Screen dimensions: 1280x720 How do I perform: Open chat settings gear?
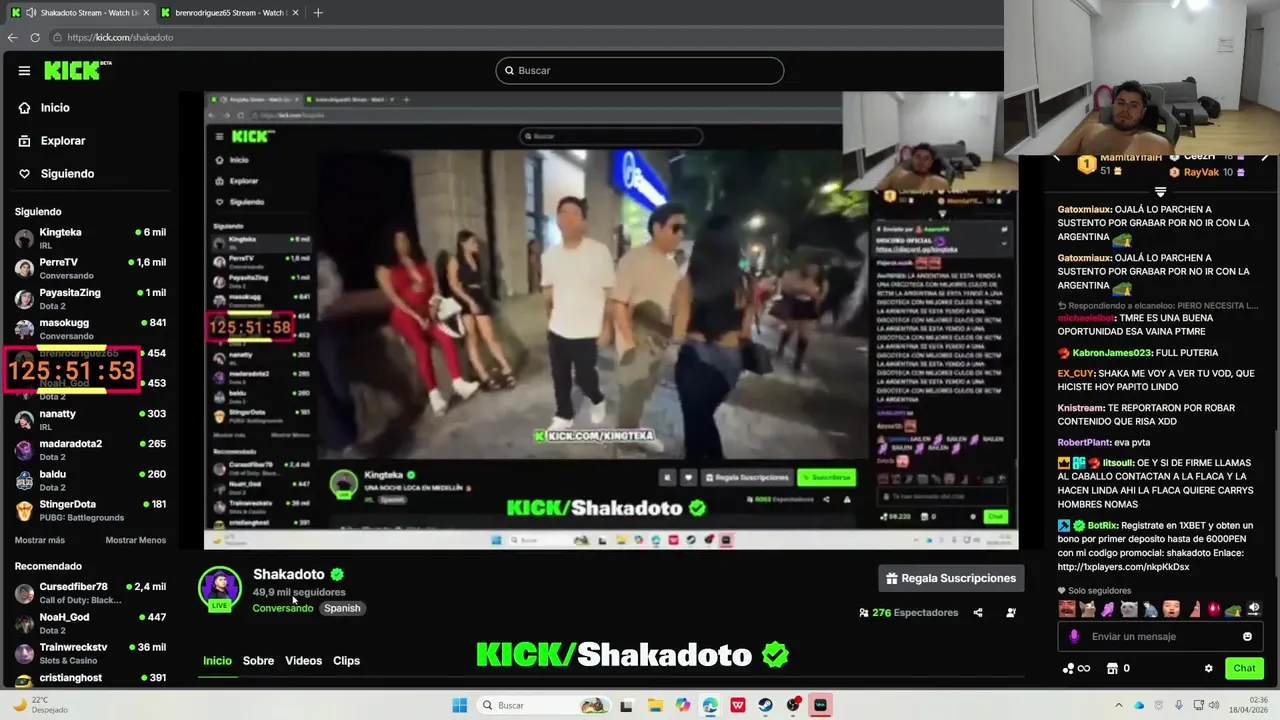point(1208,669)
